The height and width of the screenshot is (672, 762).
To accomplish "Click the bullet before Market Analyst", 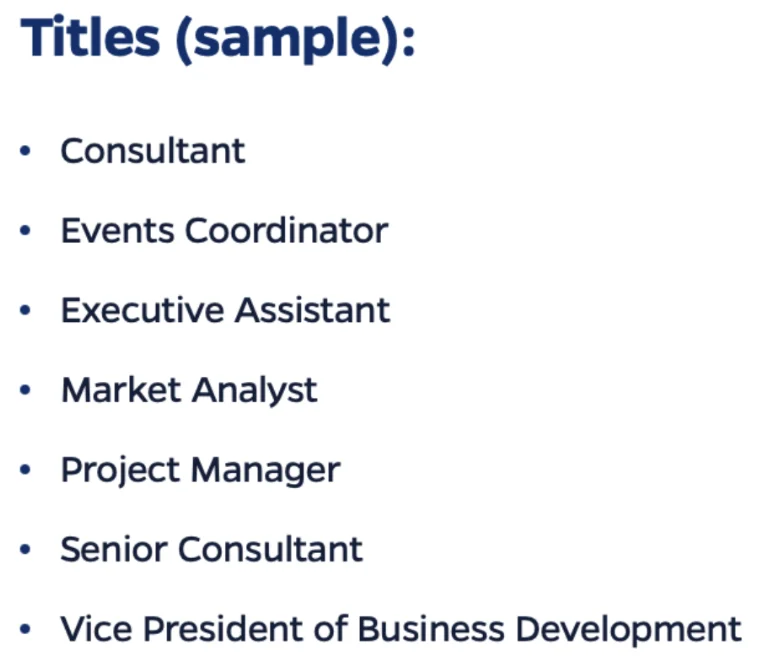I will (x=26, y=391).
